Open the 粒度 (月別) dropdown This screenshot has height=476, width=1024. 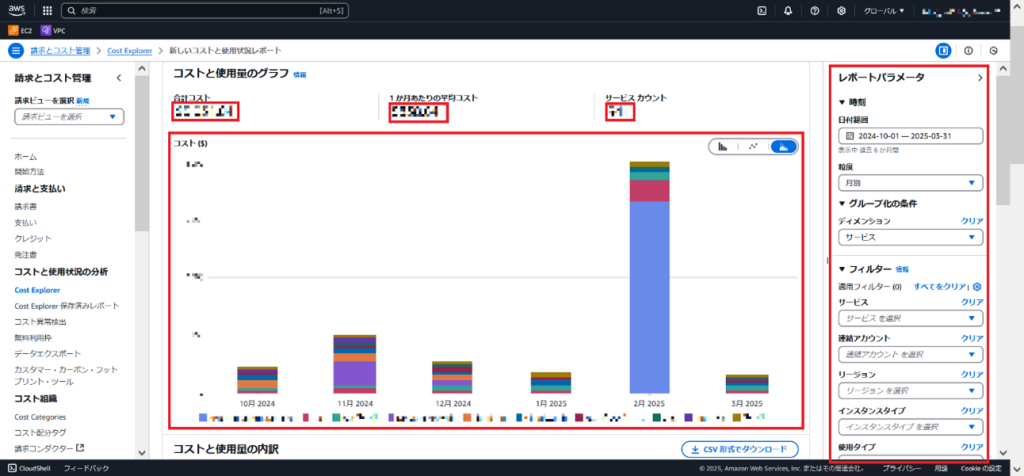(x=911, y=183)
